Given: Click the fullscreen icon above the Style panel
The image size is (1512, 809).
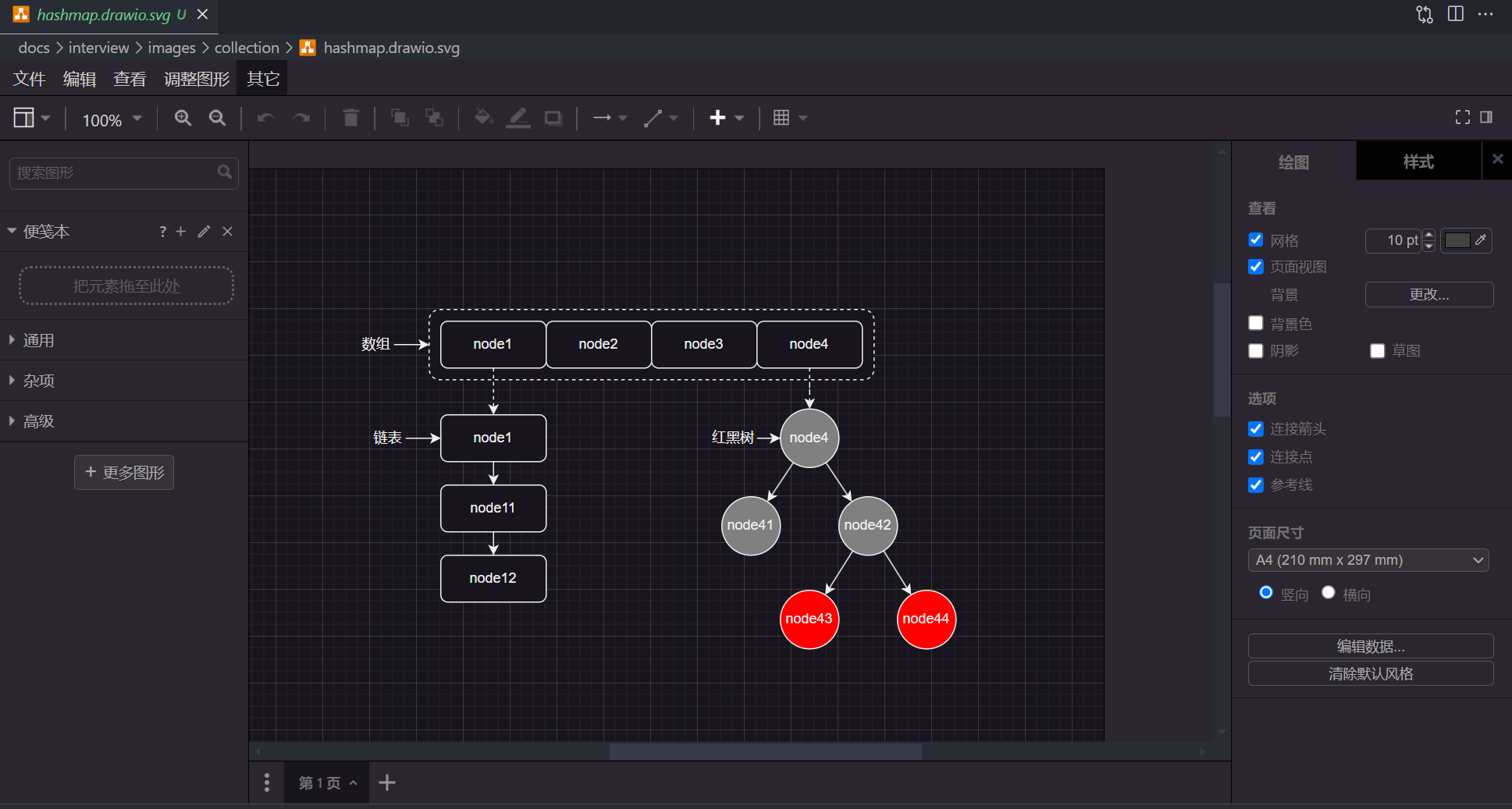Looking at the screenshot, I should (x=1462, y=117).
